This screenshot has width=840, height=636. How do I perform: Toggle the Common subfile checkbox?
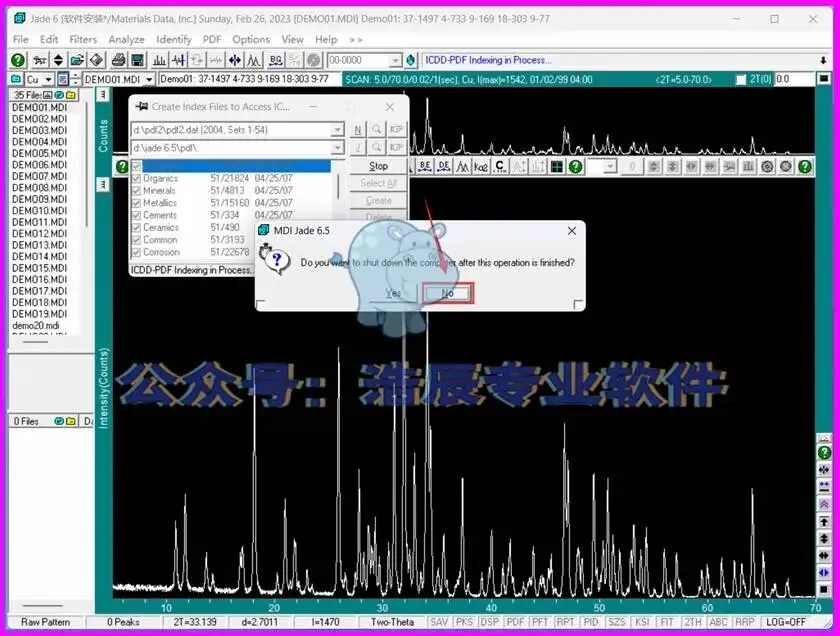point(136,240)
